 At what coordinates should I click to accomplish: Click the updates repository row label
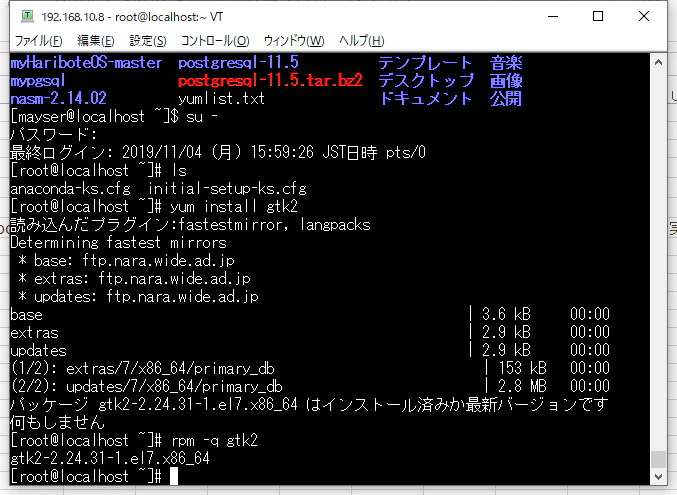pyautogui.click(x=38, y=350)
